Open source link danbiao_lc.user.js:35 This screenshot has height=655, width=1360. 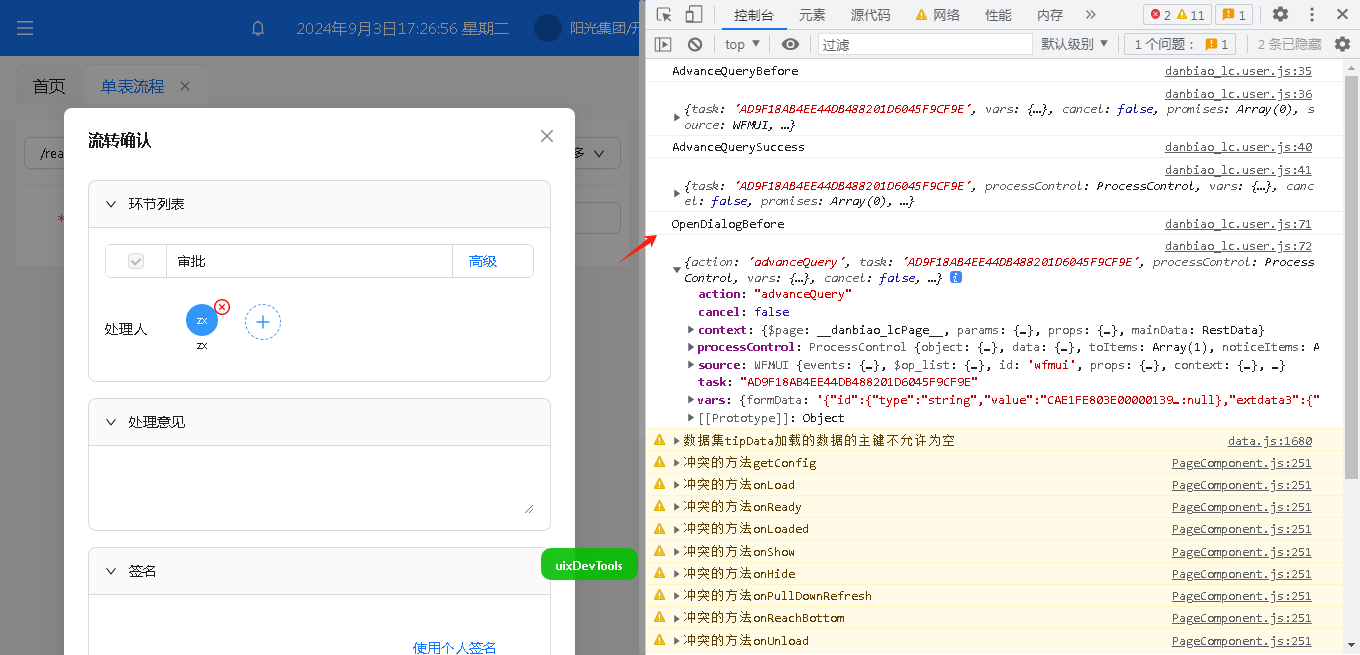[x=1238, y=71]
